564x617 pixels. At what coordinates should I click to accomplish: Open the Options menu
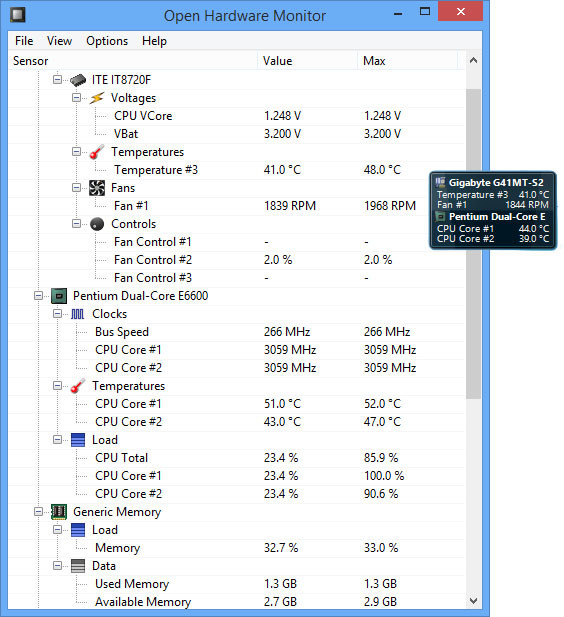click(107, 41)
